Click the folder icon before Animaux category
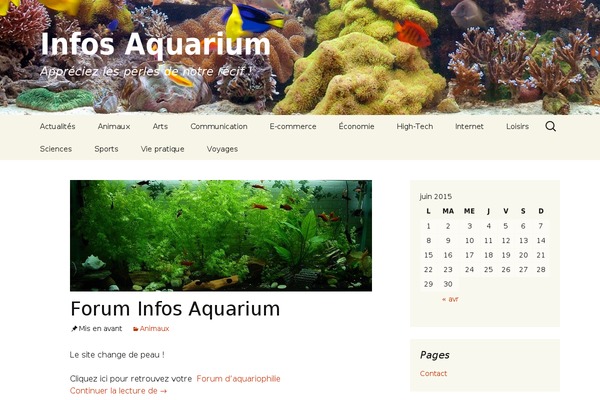 tap(135, 329)
